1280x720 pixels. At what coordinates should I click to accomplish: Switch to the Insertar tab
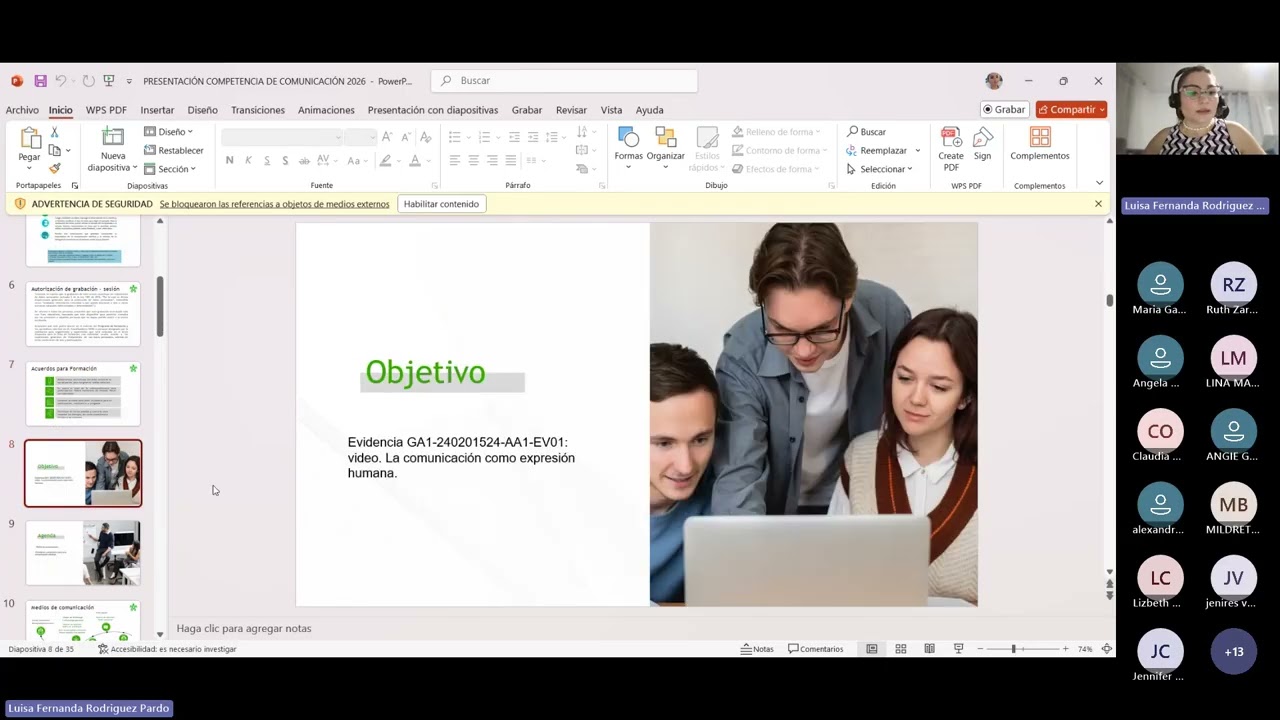click(157, 110)
